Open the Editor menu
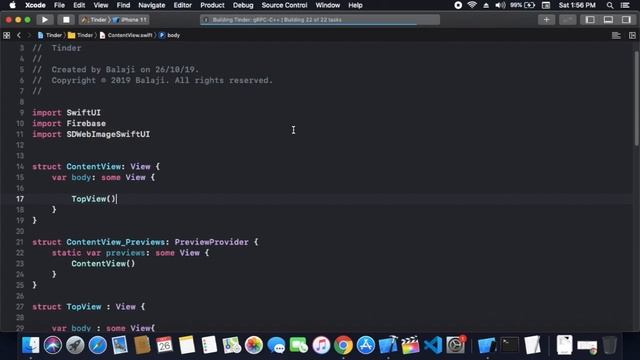Image resolution: width=640 pixels, height=360 pixels. (182, 5)
